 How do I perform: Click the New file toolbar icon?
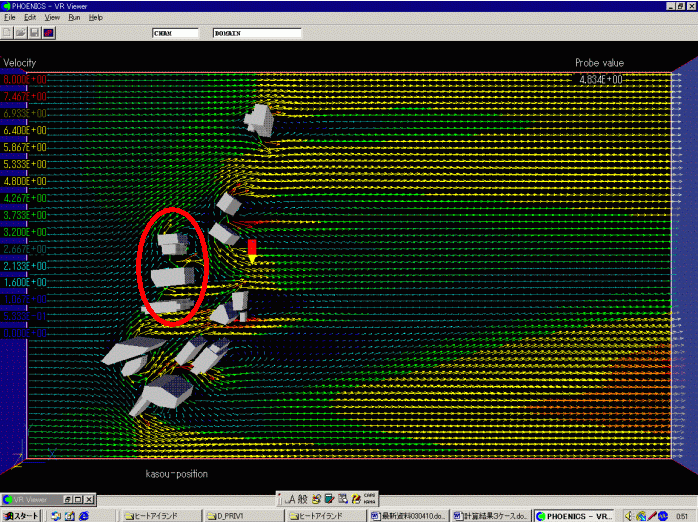pyautogui.click(x=8, y=33)
